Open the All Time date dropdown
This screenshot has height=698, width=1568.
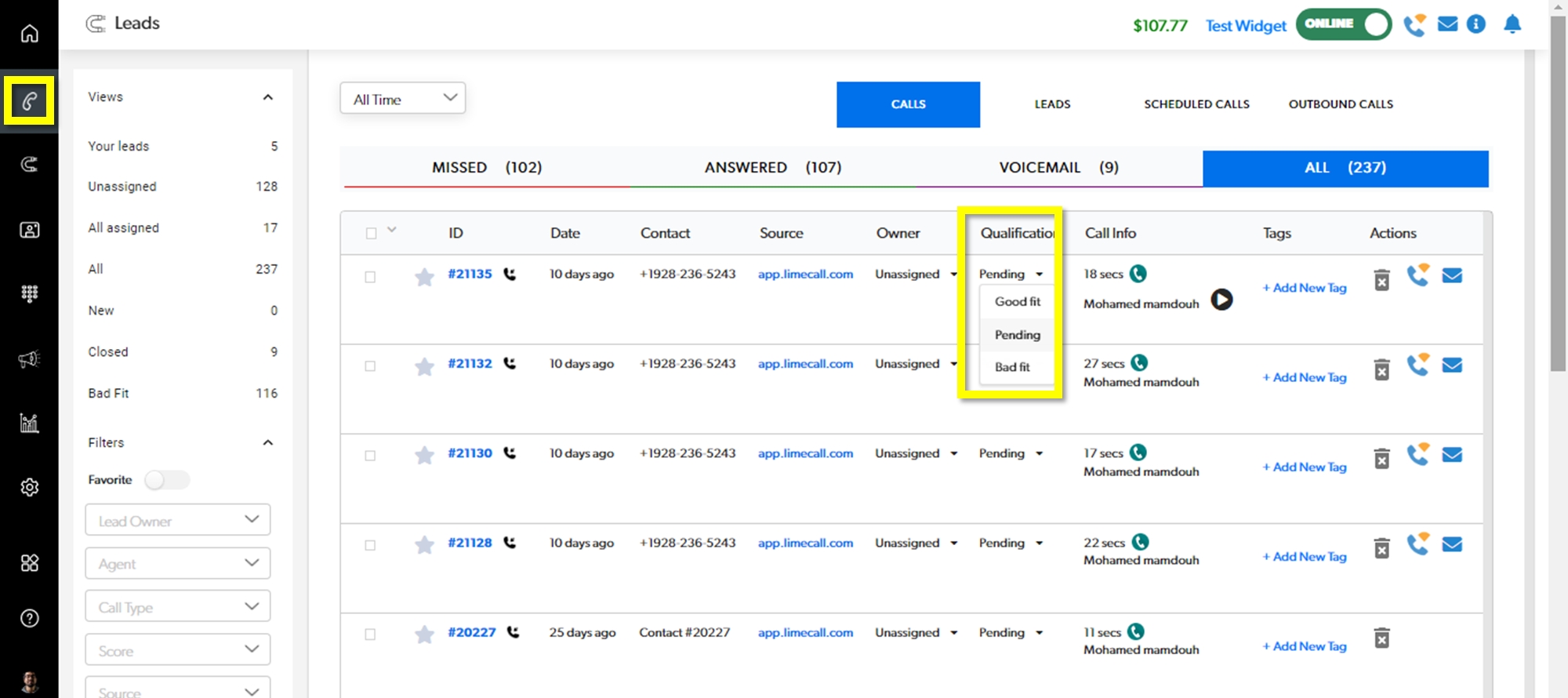tap(403, 99)
